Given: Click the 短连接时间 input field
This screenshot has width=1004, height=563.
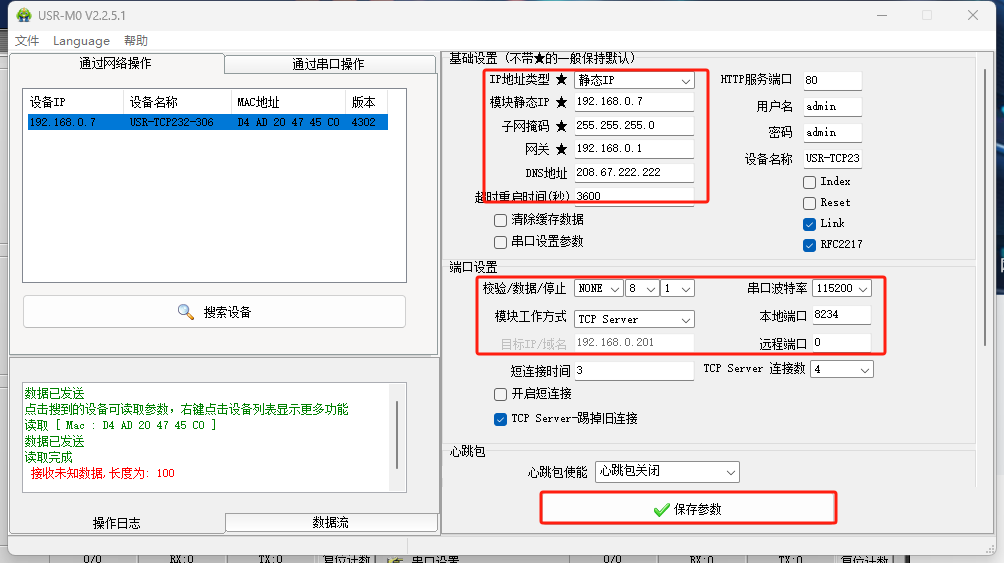Looking at the screenshot, I should tap(634, 370).
